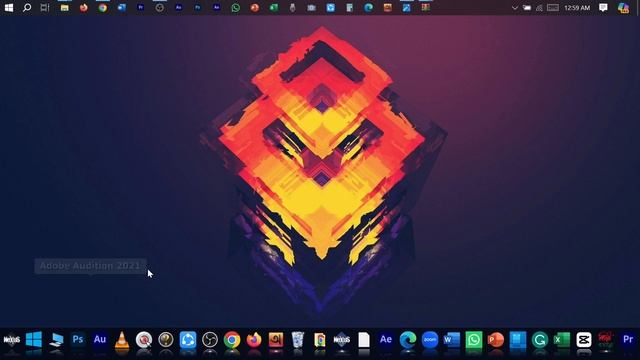Open WhatsApp from the bottom dock
This screenshot has height=360, width=640.
474,340
